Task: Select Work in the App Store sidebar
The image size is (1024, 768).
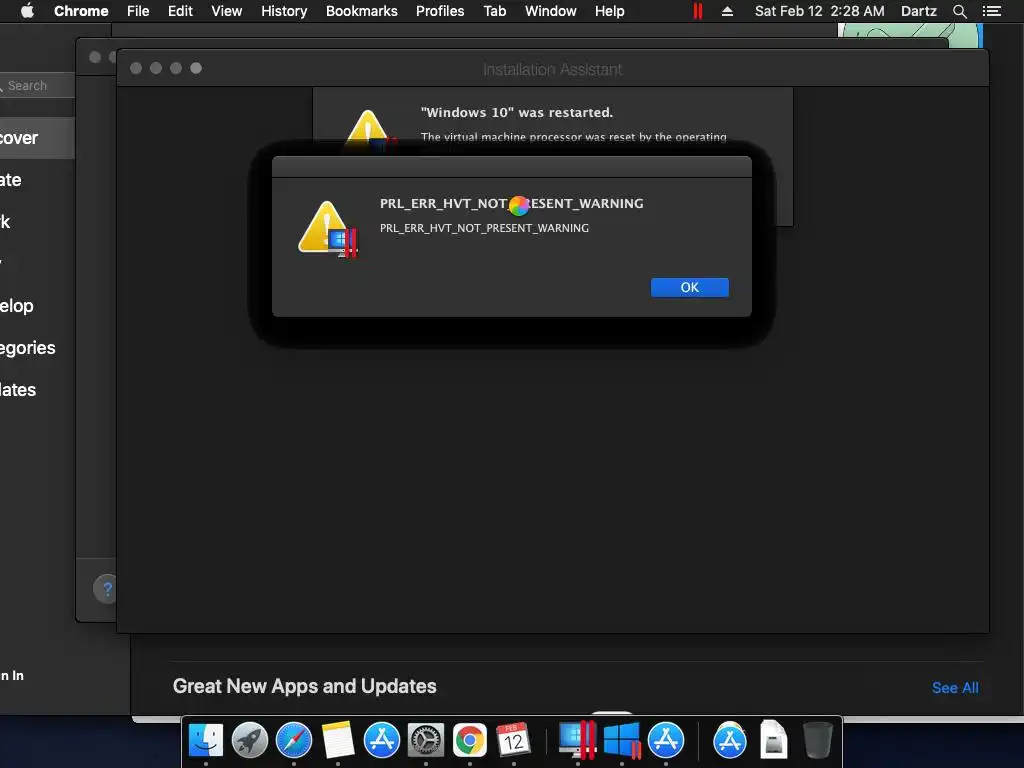Action: point(37,221)
